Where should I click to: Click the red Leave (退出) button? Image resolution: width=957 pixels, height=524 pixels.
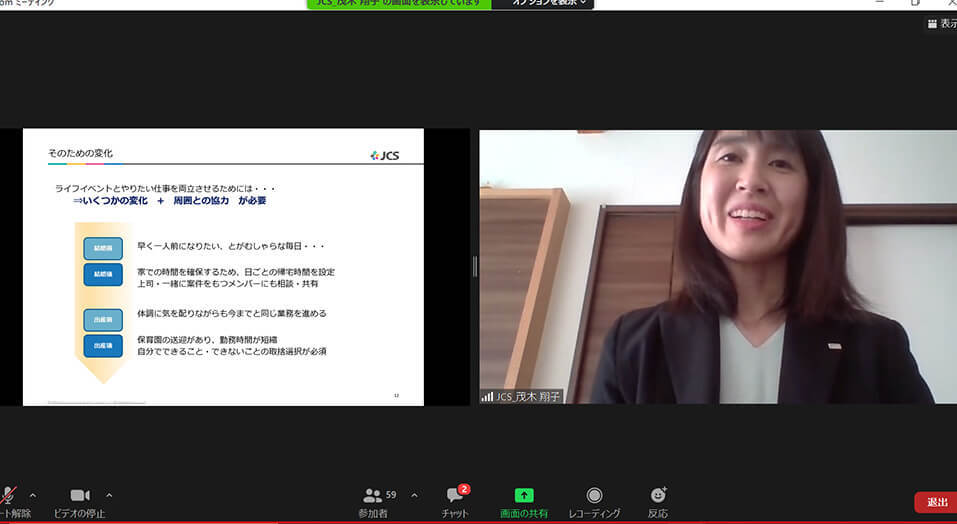click(936, 502)
